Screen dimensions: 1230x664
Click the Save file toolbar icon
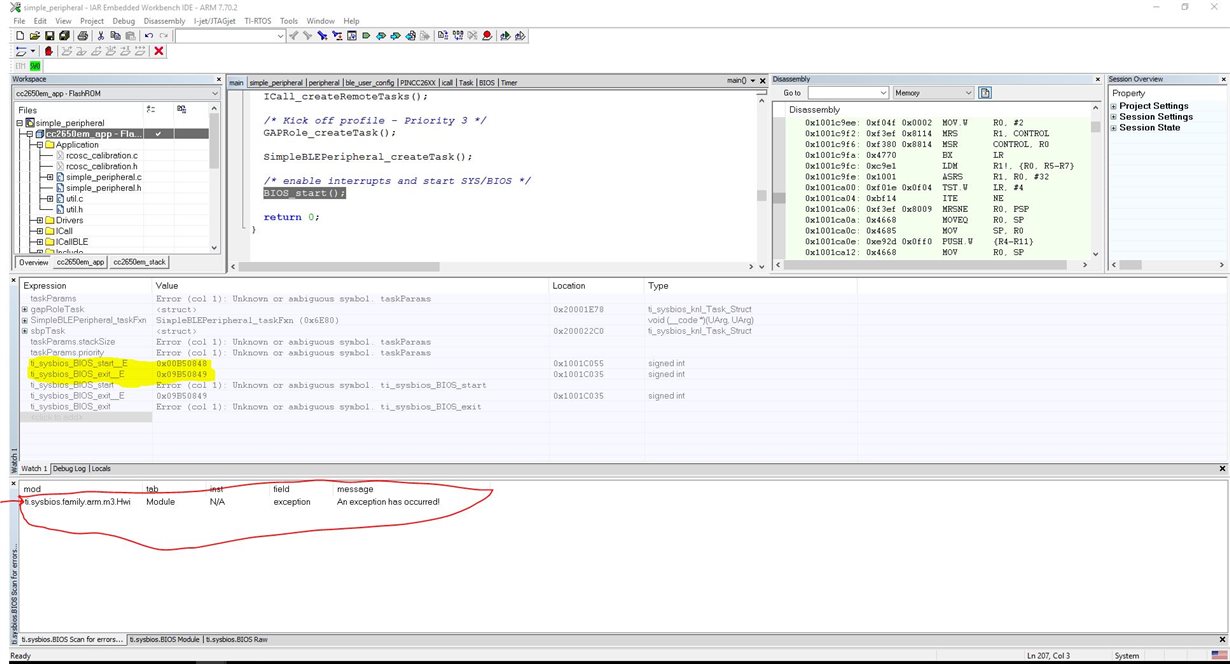click(49, 36)
